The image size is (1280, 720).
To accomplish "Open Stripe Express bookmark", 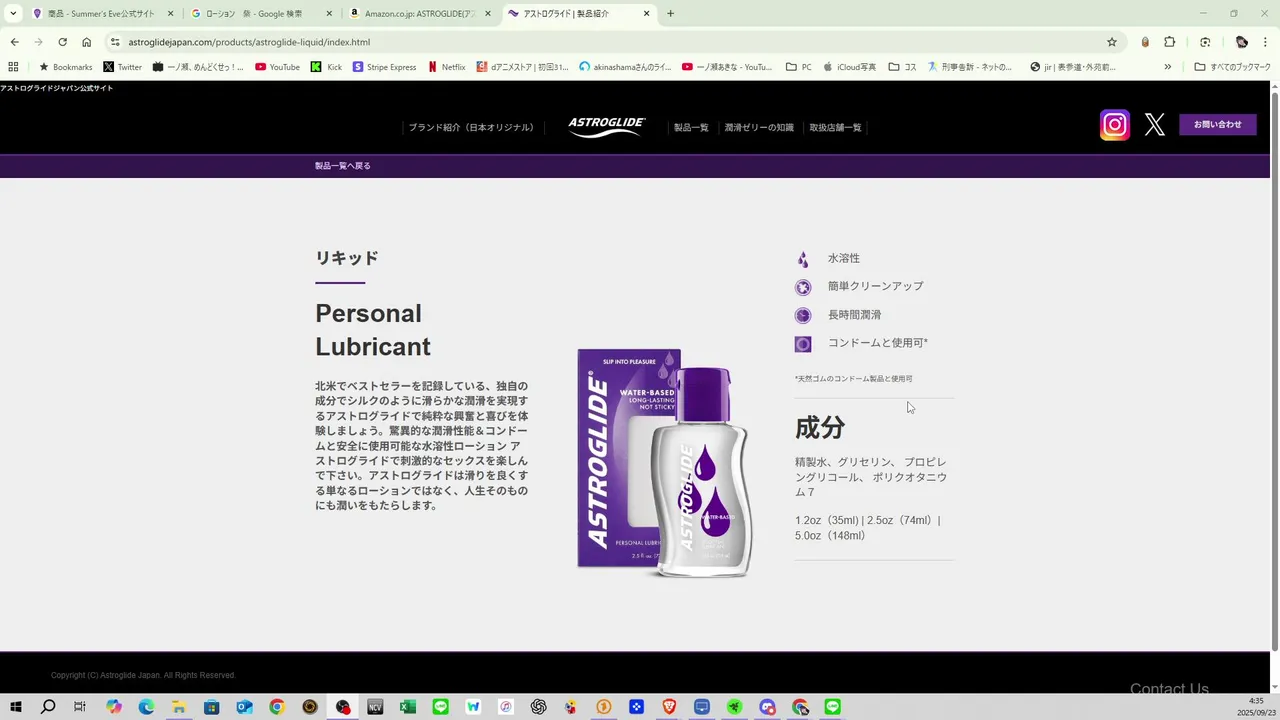I will 384,67.
